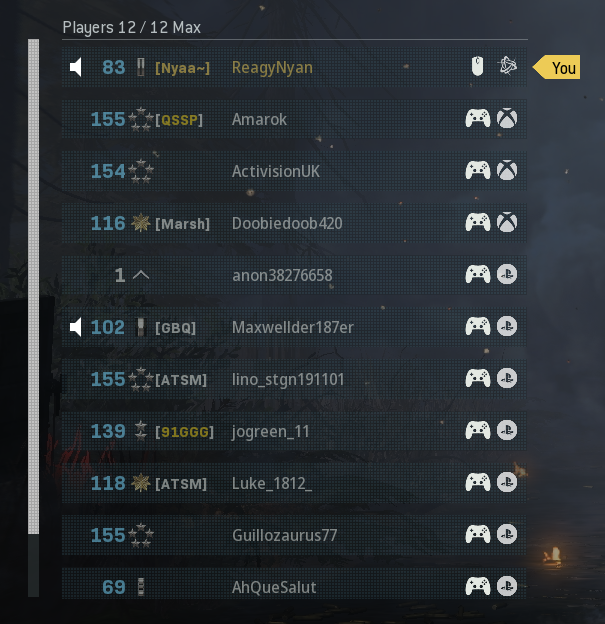Viewport: 605px width, 624px height.
Task: Click the Xbox icon on Doobiedoob420 row
Action: [507, 222]
